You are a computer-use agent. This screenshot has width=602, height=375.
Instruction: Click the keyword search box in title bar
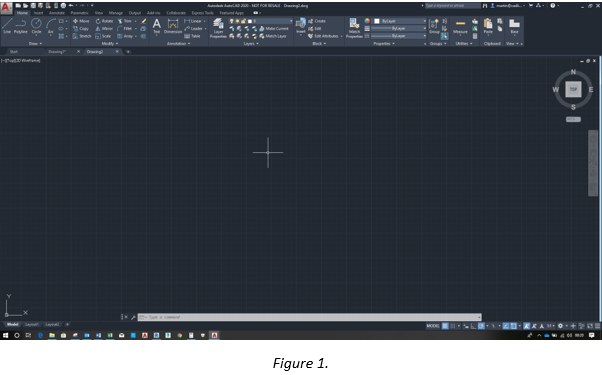[453, 6]
